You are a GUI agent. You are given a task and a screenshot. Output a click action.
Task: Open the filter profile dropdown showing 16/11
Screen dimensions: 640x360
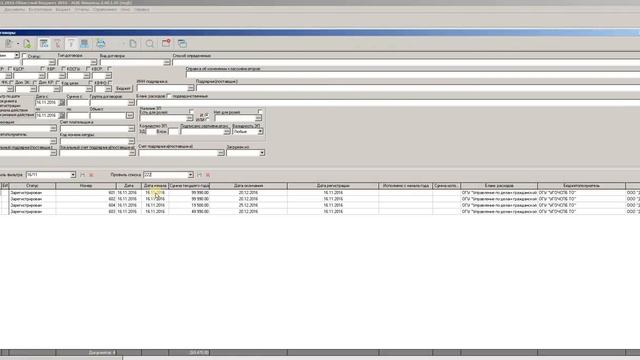(73, 175)
